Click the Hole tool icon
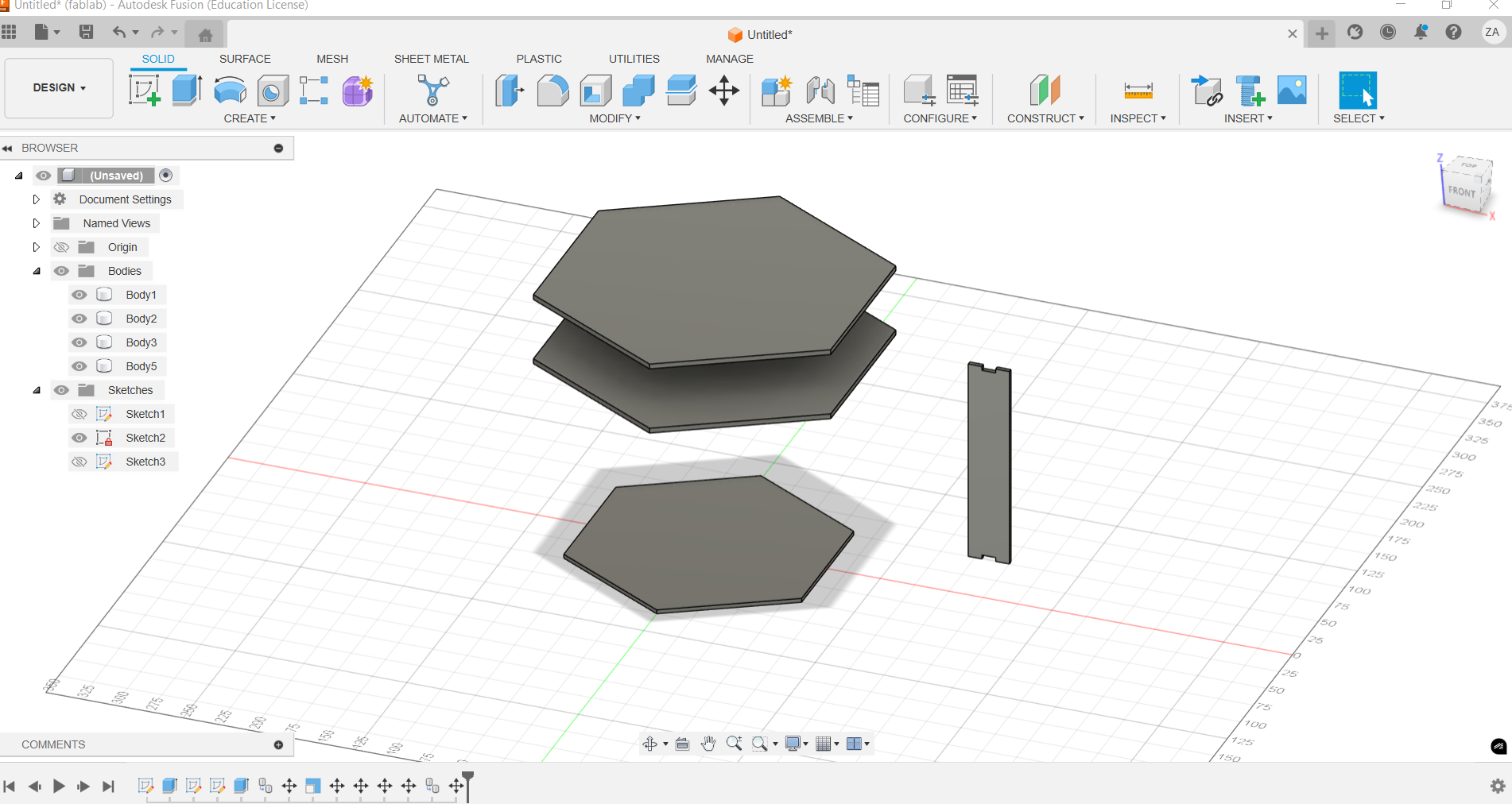 click(x=273, y=91)
